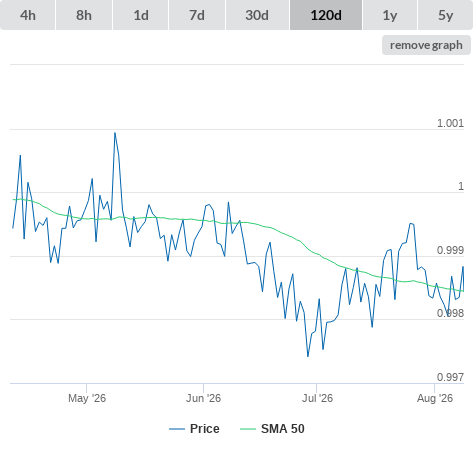Click the highest price peak in May

point(115,133)
